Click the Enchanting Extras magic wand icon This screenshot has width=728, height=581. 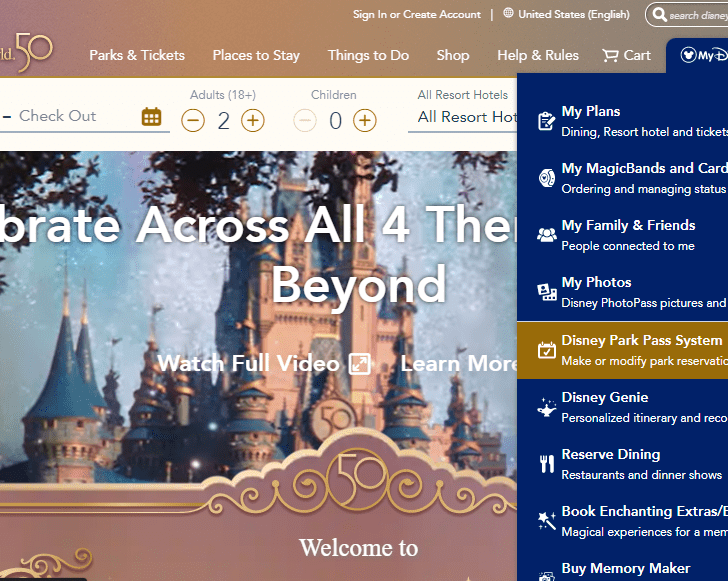[546, 521]
